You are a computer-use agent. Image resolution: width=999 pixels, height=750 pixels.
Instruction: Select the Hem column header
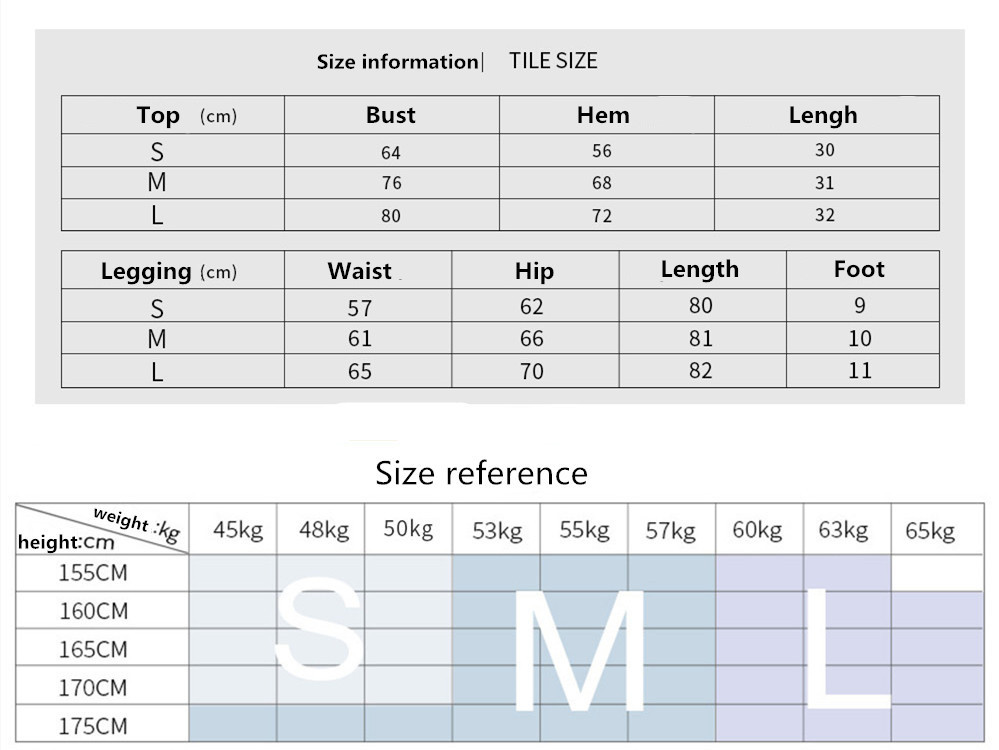point(603,115)
